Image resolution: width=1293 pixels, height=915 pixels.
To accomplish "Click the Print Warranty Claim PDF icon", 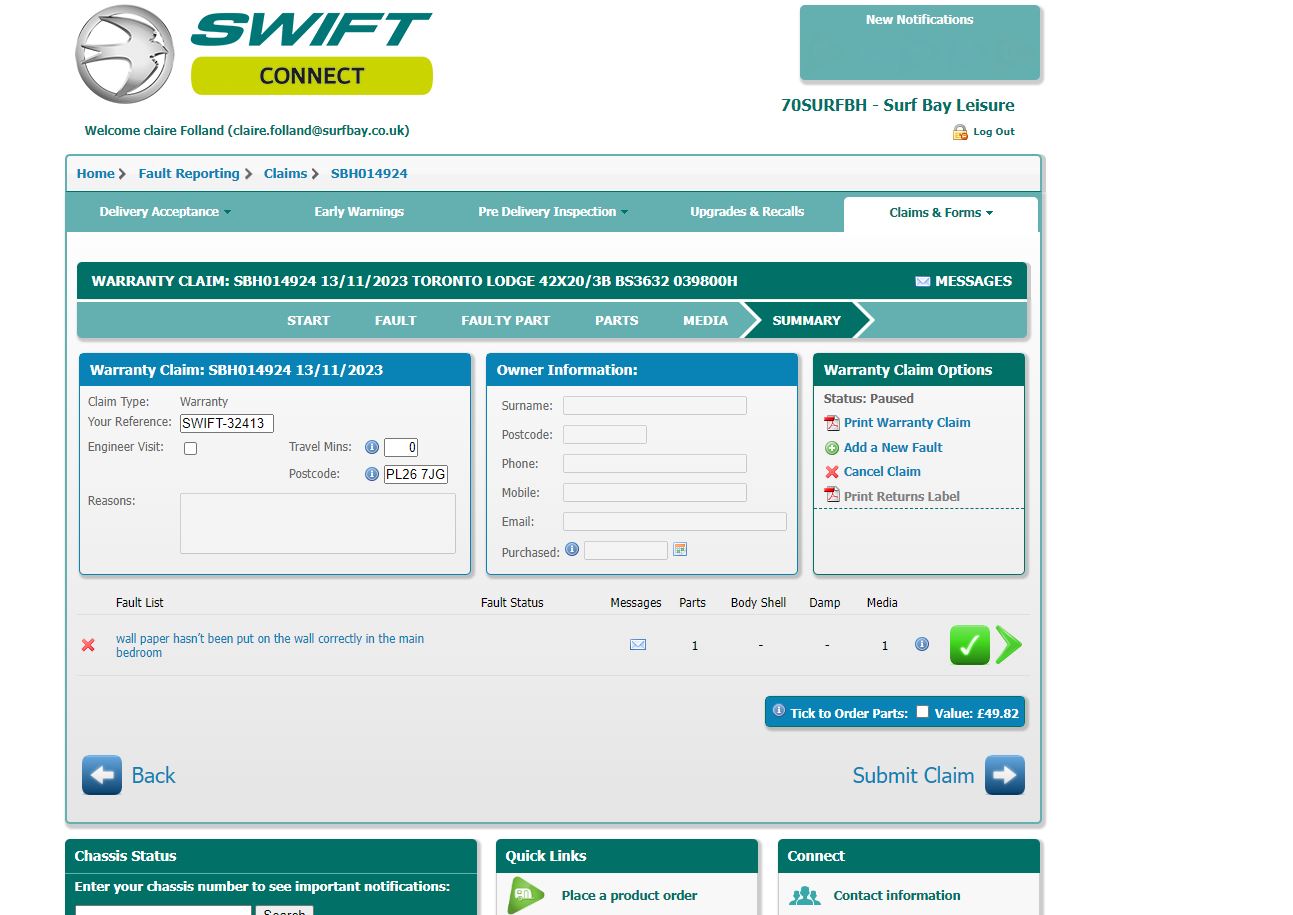I will click(x=832, y=423).
